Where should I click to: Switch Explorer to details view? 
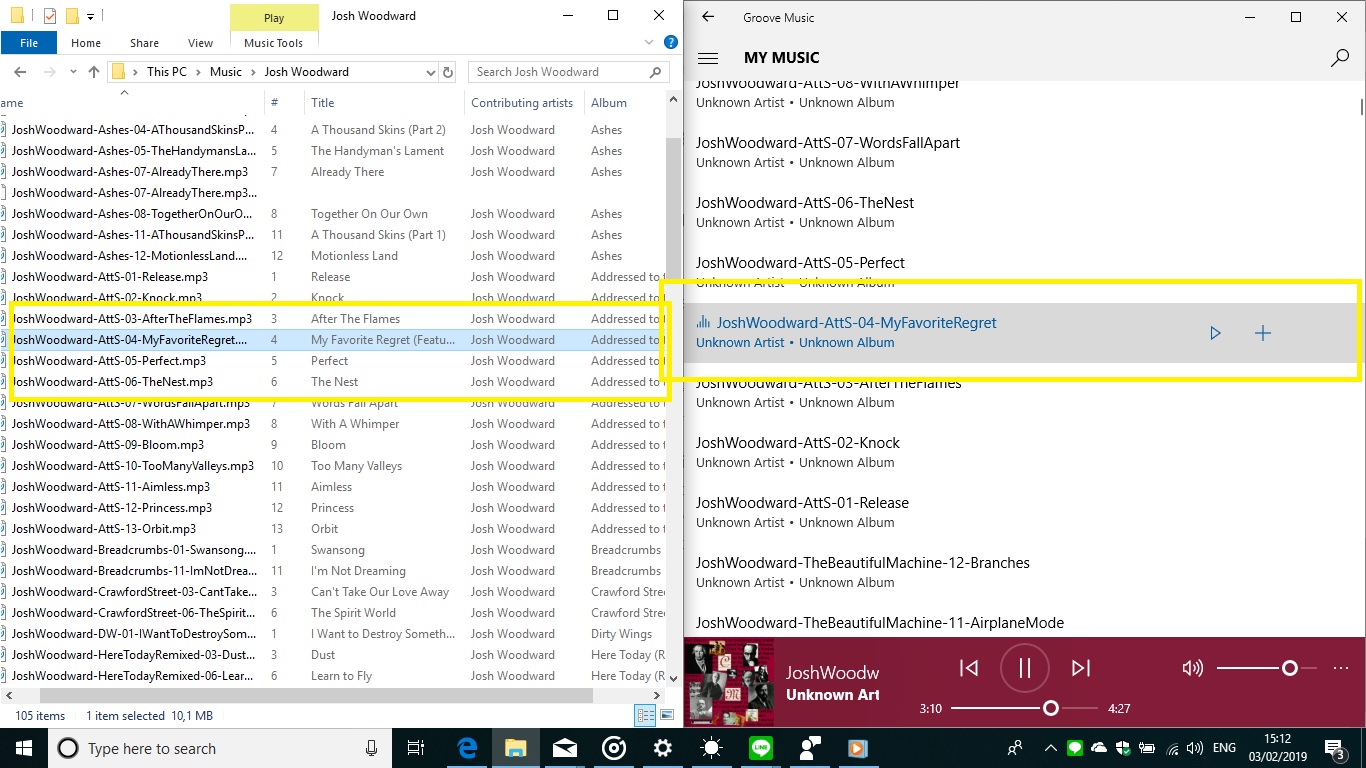646,716
